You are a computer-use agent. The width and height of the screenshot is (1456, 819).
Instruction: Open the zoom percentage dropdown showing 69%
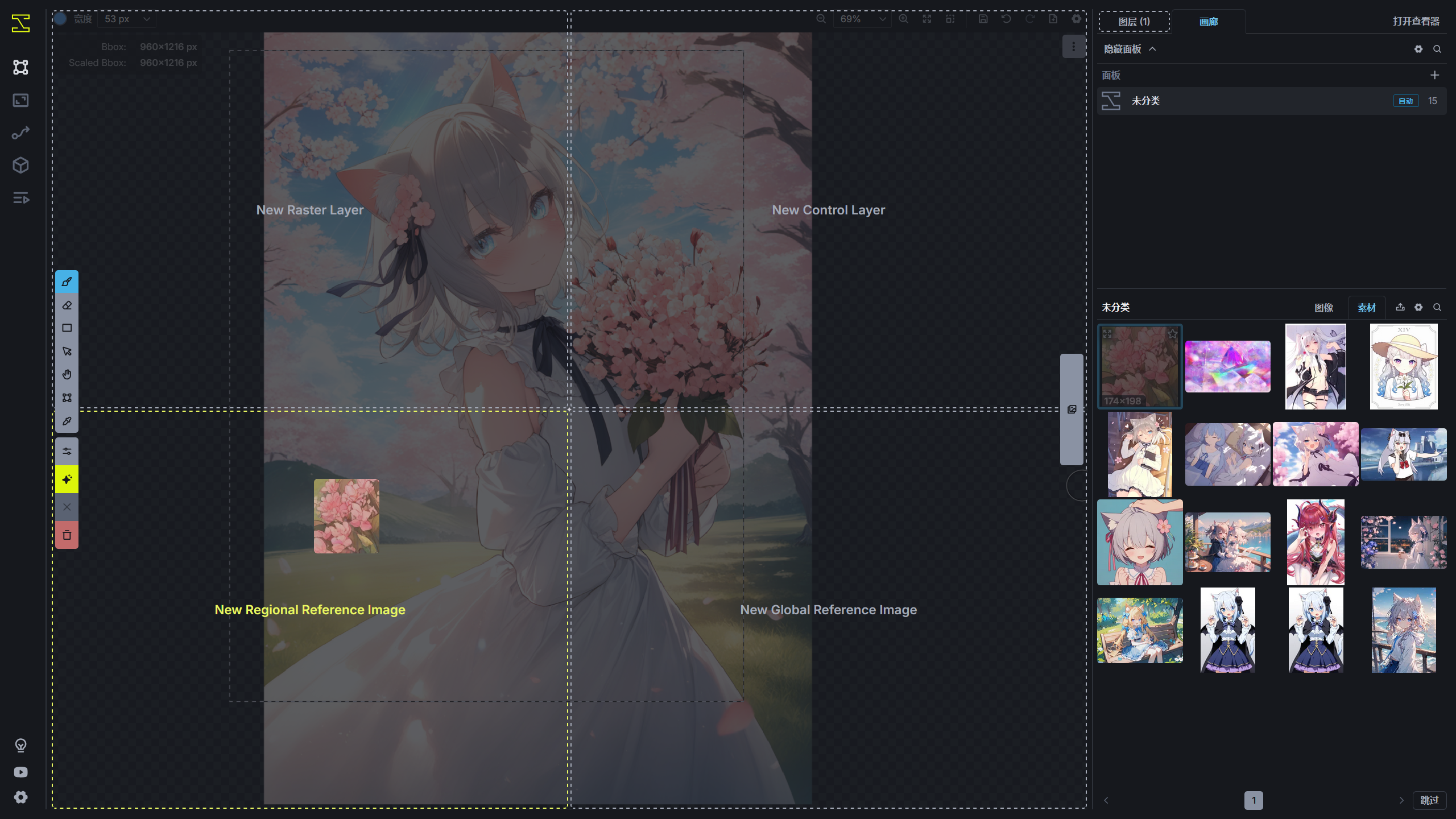(x=862, y=19)
